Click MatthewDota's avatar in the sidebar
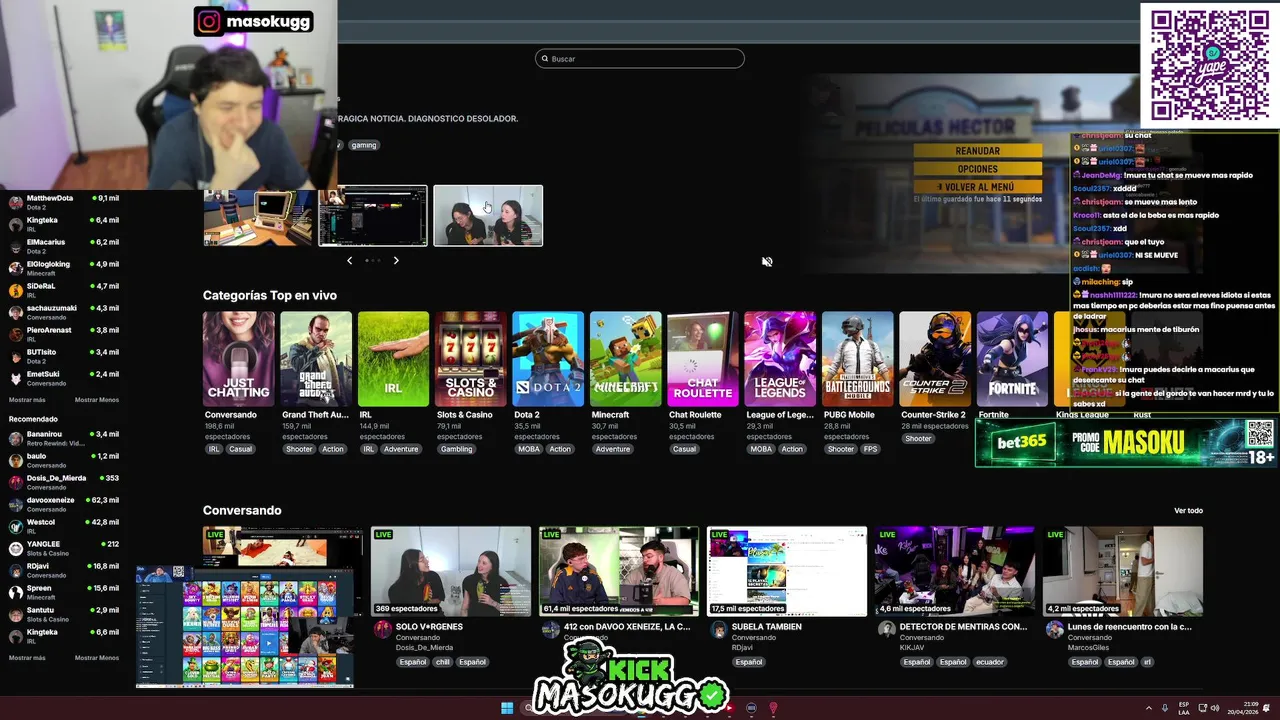1280x720 pixels. click(16, 202)
